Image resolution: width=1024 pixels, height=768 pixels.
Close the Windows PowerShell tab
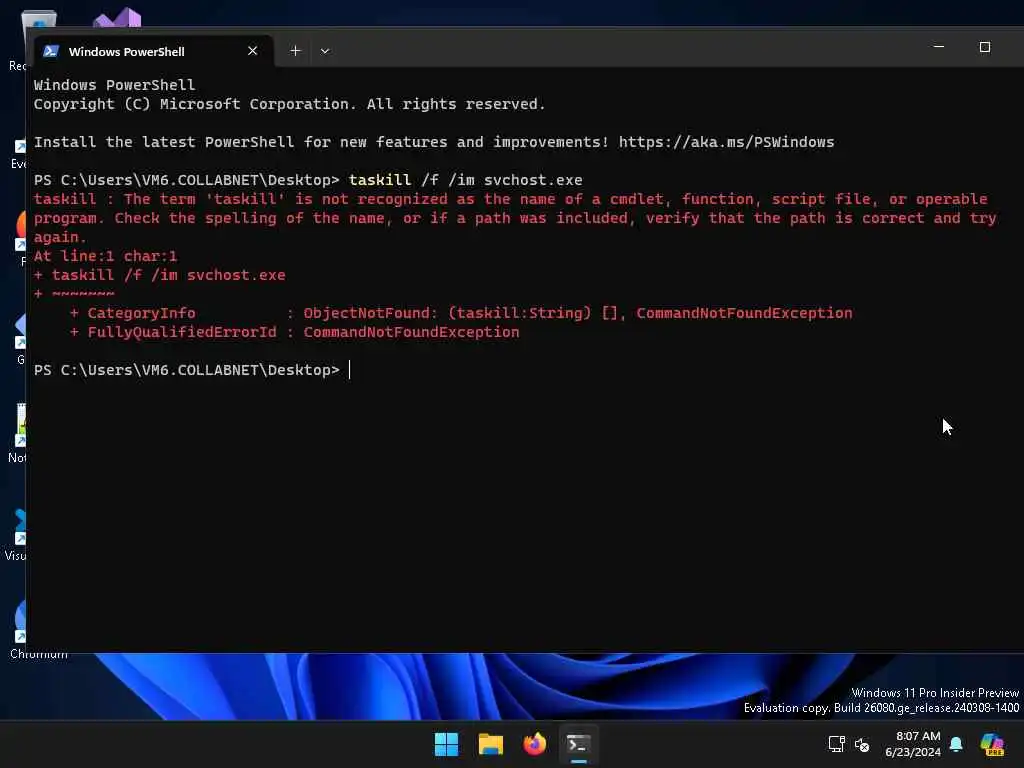point(253,51)
